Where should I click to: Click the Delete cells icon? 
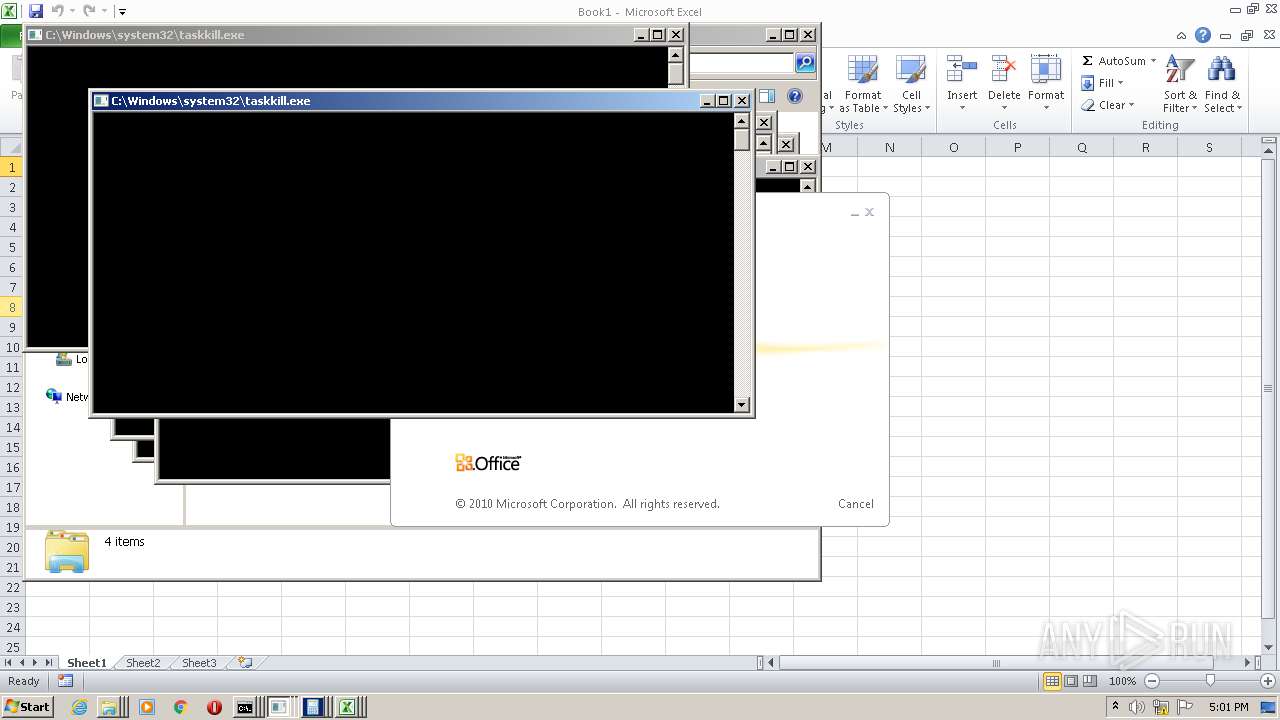(1003, 70)
